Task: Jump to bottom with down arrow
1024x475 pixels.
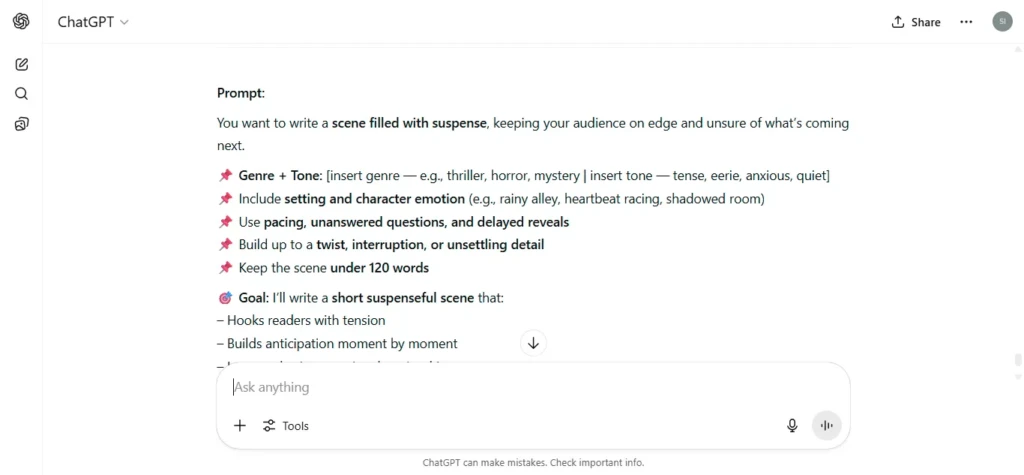Action: click(534, 343)
